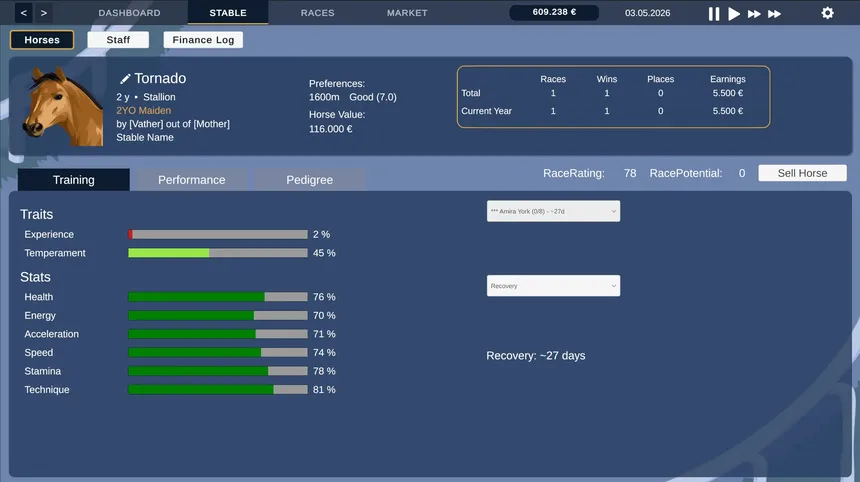Pause the game simulation
This screenshot has width=860, height=482.
(714, 14)
